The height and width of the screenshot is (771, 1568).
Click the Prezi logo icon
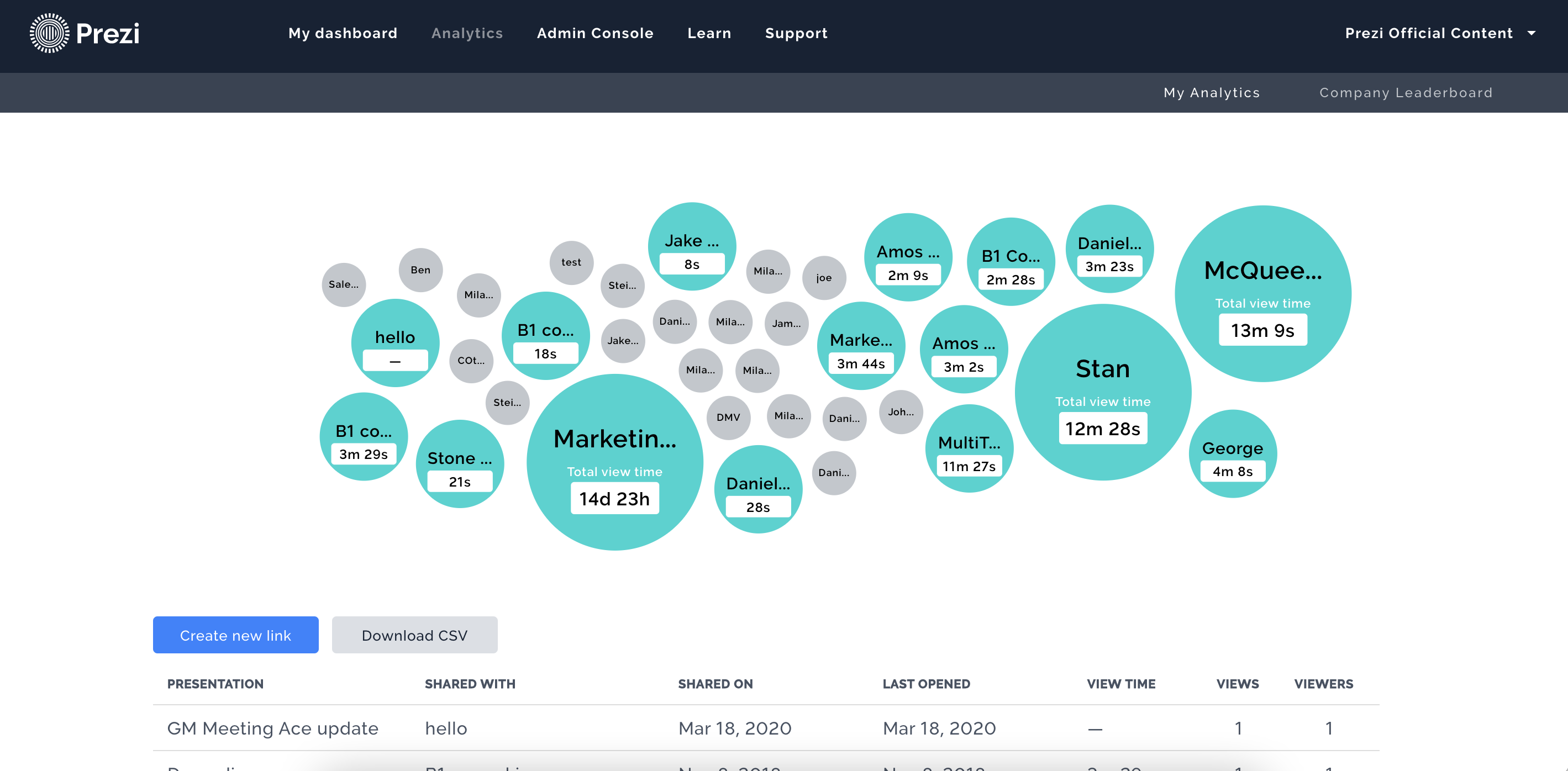[50, 33]
